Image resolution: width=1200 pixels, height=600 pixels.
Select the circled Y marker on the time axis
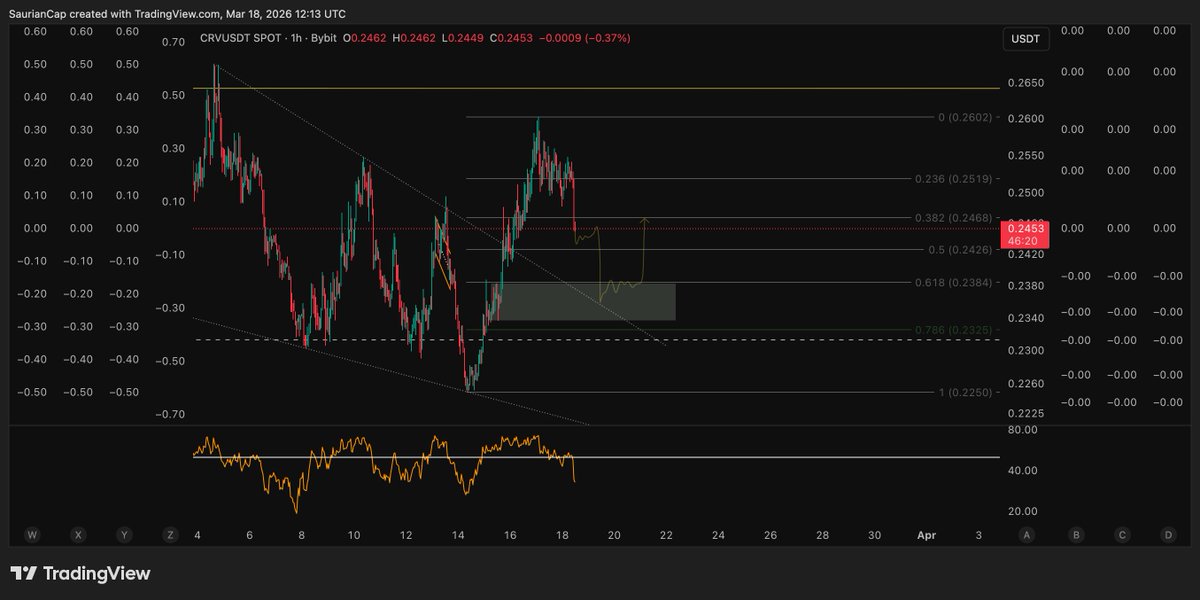[124, 535]
